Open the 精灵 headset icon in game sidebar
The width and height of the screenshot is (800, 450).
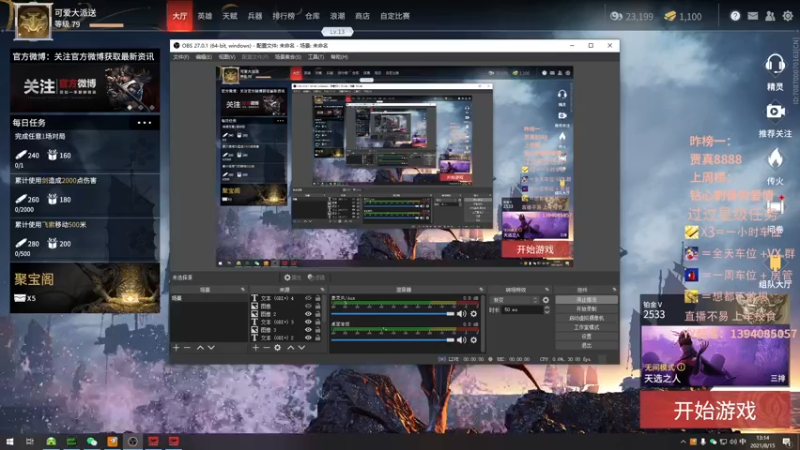(x=774, y=65)
